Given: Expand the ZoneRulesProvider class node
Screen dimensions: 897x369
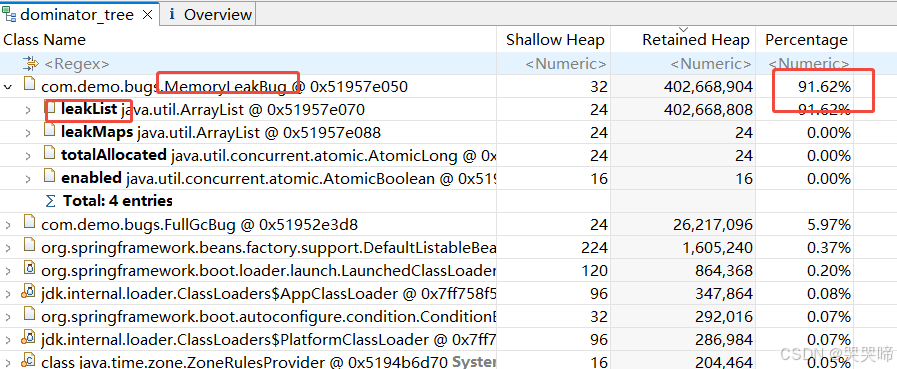Looking at the screenshot, I should (x=7, y=362).
